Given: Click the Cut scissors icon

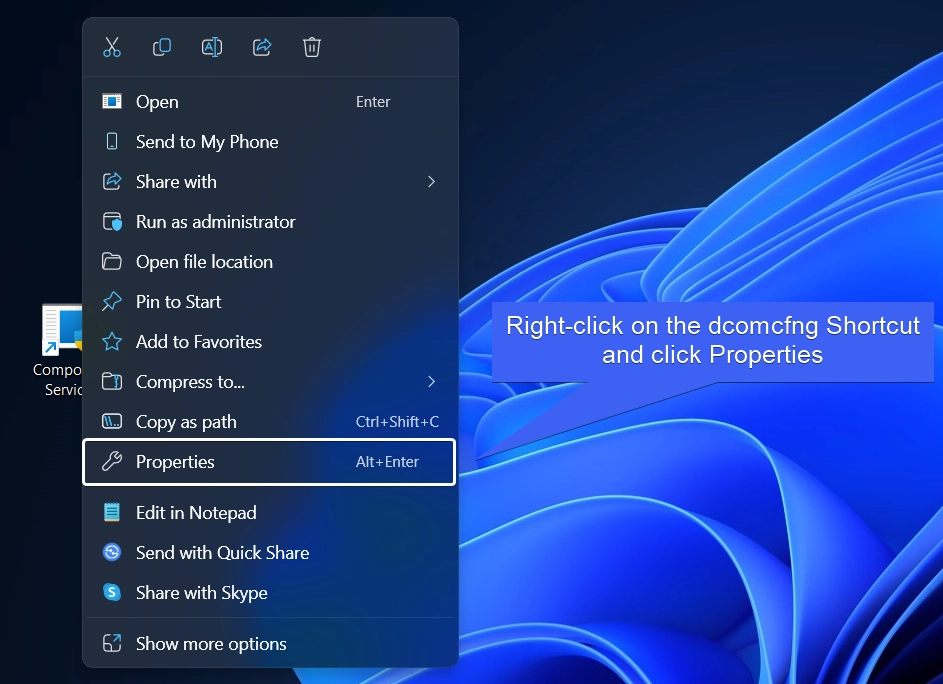Looking at the screenshot, I should [x=112, y=47].
